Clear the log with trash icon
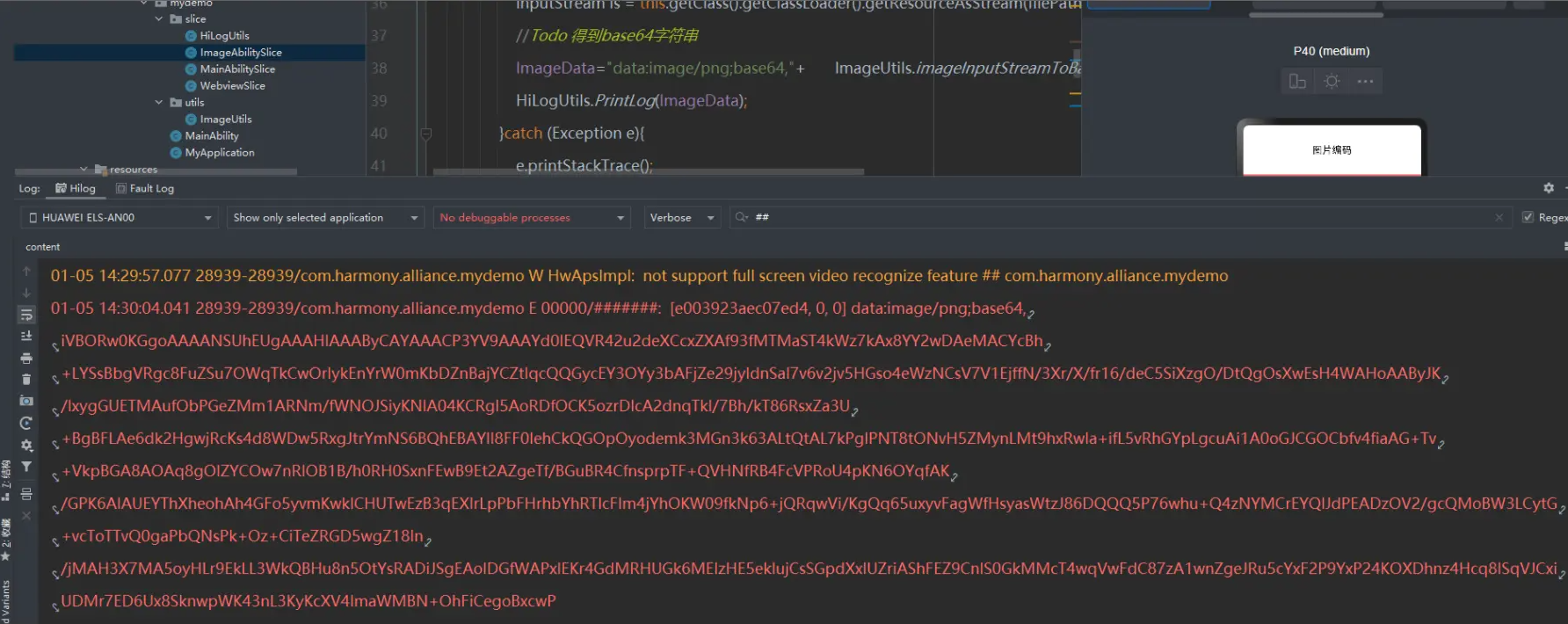 pyautogui.click(x=26, y=380)
